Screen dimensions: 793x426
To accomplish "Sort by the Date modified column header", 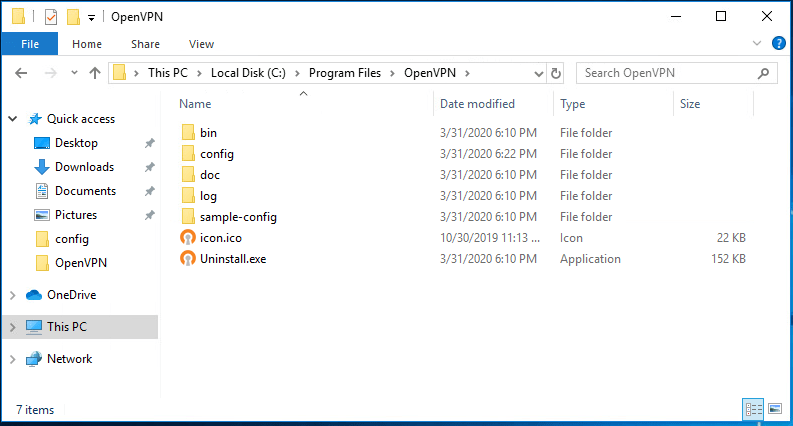I will tap(477, 104).
